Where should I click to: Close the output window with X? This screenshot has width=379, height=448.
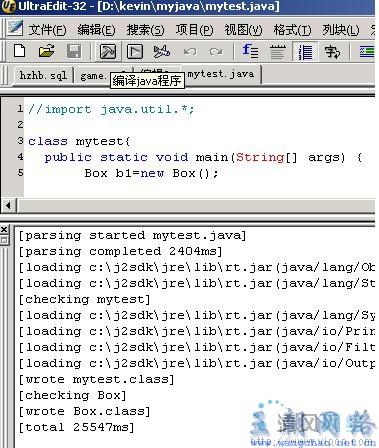pos(4,230)
